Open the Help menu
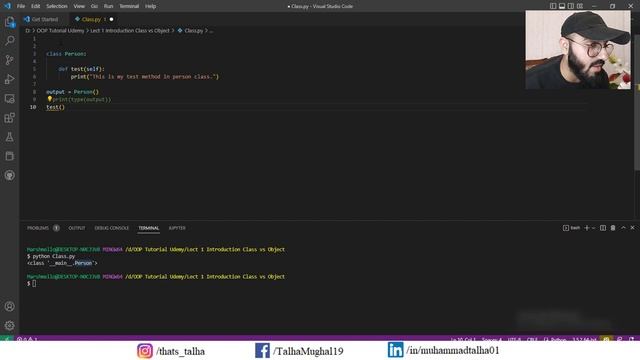The image size is (640, 360). tap(151, 6)
